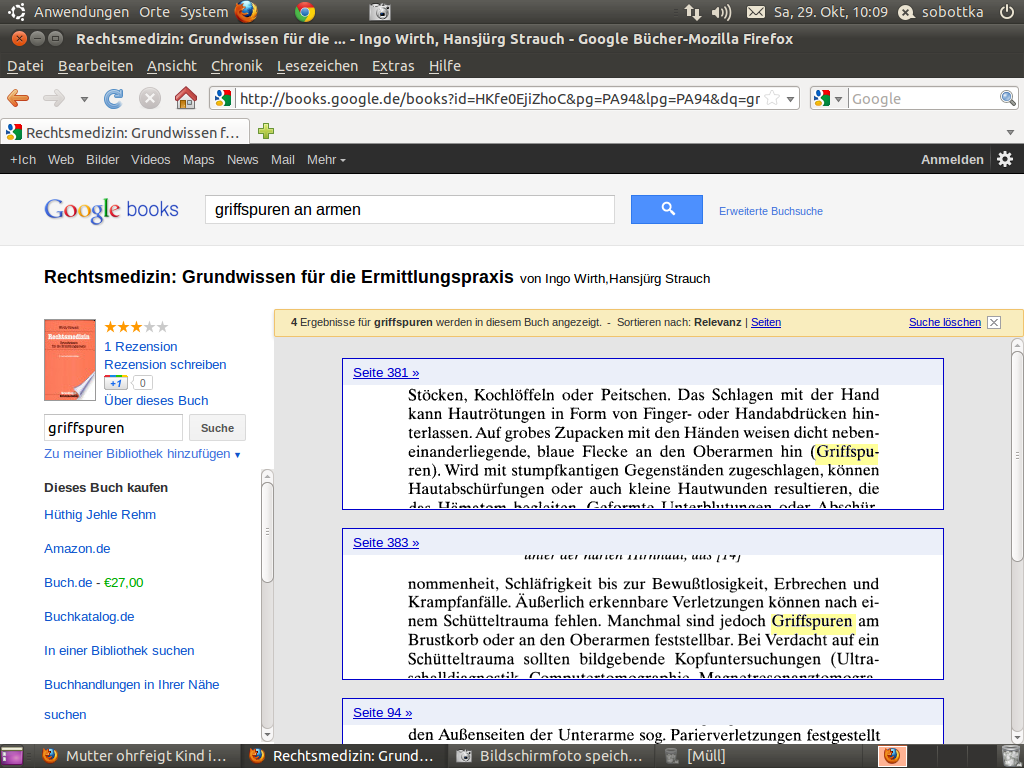Viewport: 1024px width, 768px height.
Task: Switch to Mutter ohrfeigt Kind taskbar window
Action: click(134, 756)
